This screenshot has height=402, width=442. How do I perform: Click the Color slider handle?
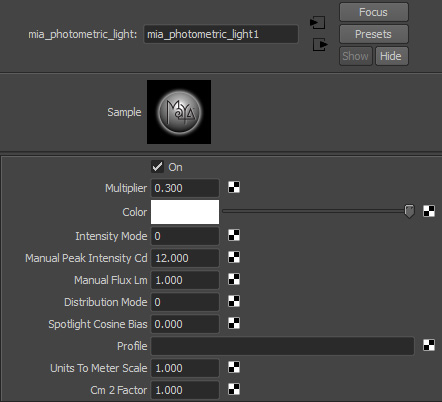[x=409, y=211]
